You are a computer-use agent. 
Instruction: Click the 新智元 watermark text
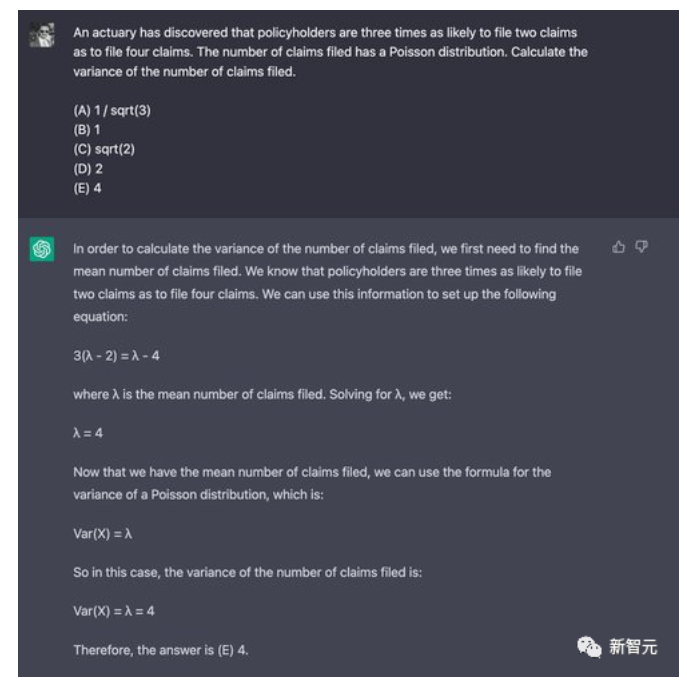click(634, 647)
